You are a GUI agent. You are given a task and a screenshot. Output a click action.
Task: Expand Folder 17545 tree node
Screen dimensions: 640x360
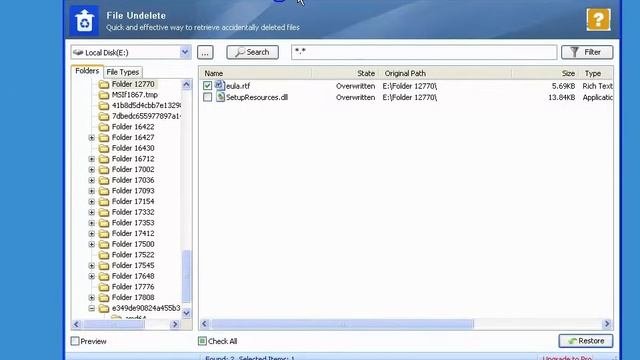[x=91, y=266]
